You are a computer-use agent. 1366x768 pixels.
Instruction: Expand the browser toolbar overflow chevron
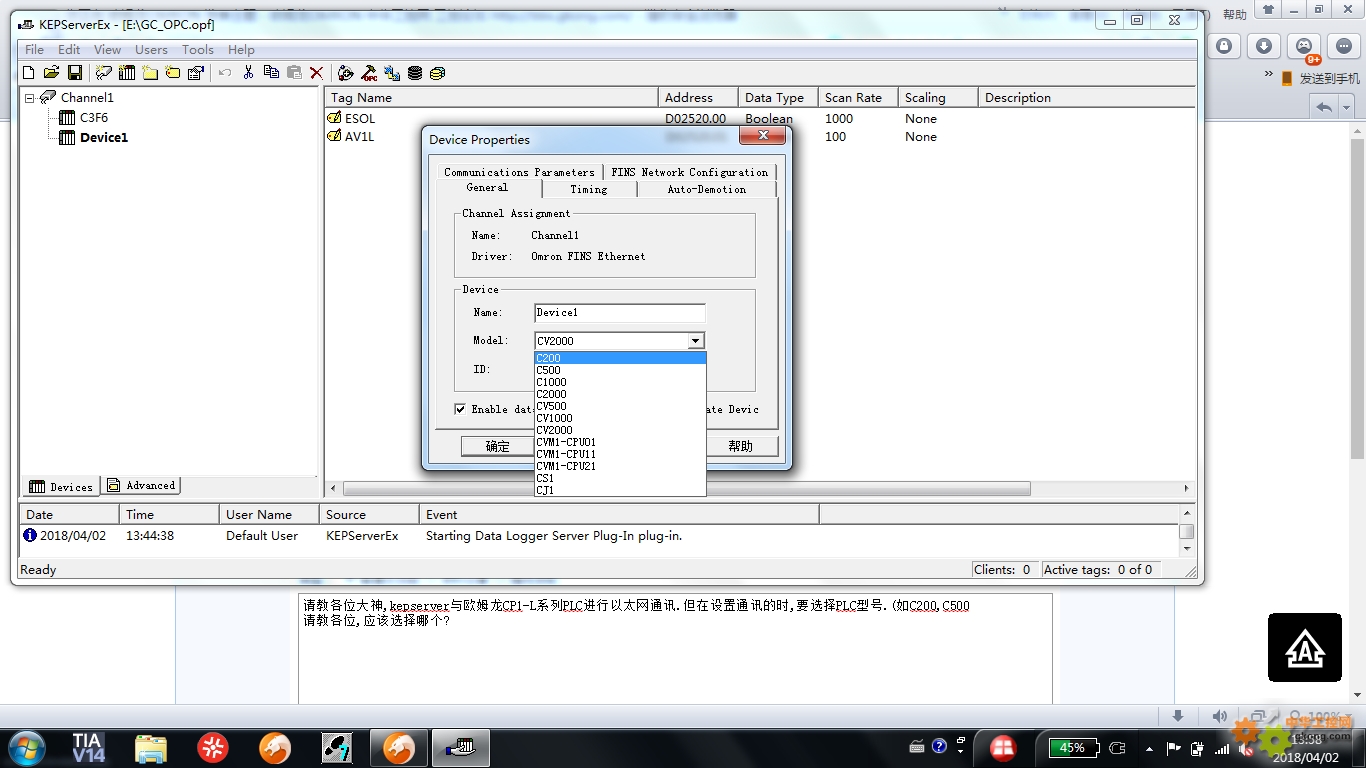click(x=1269, y=74)
